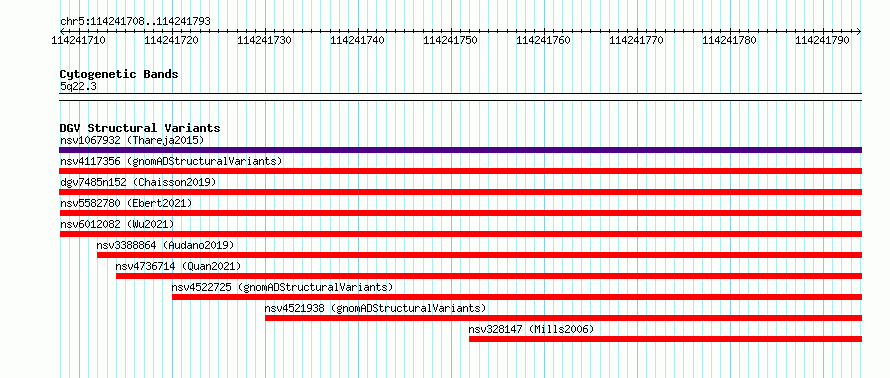Click the red bar under nsv3388864
The height and width of the screenshot is (378, 890).
coord(480,255)
